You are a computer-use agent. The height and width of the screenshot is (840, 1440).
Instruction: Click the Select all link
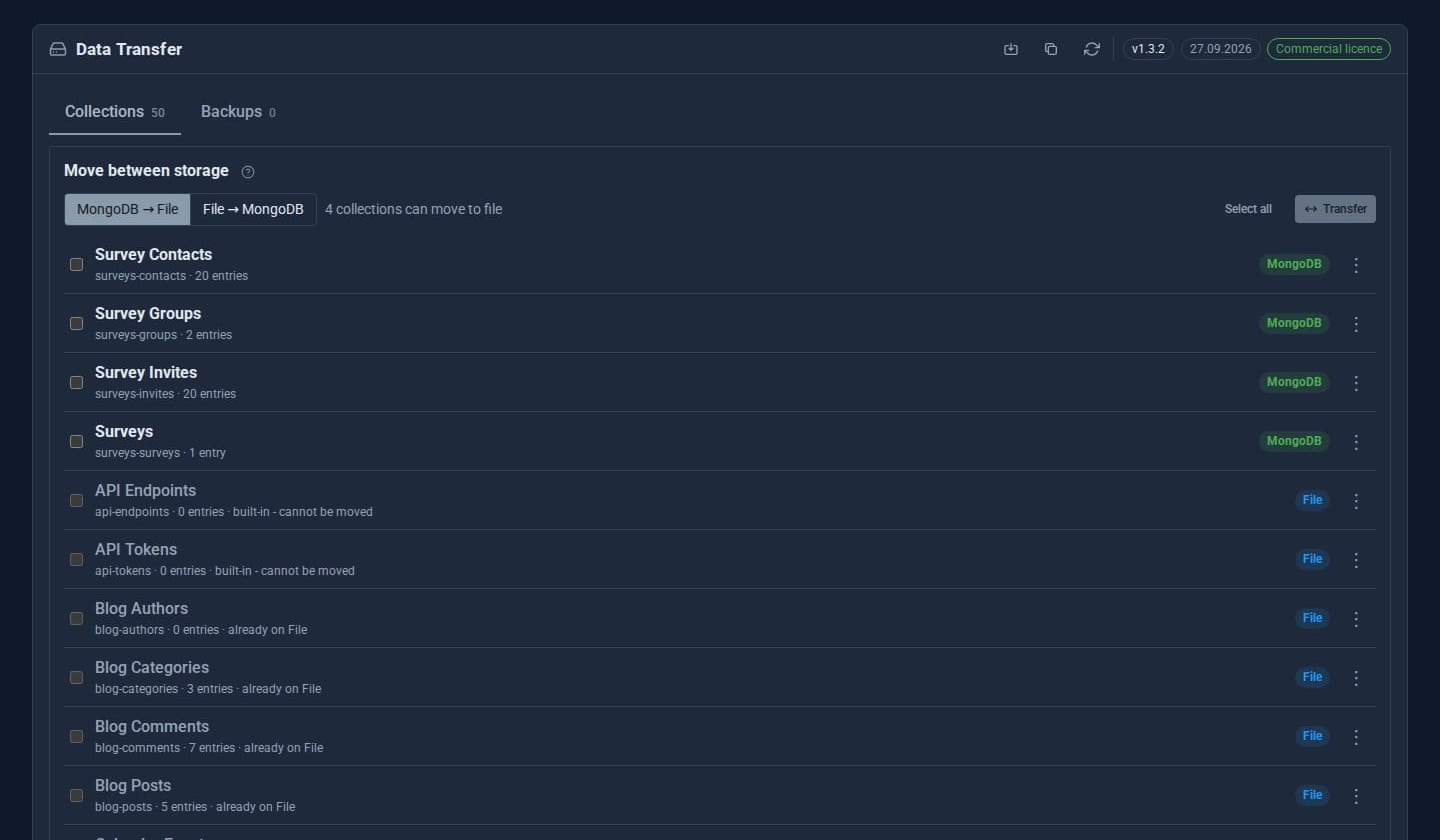[x=1248, y=209]
